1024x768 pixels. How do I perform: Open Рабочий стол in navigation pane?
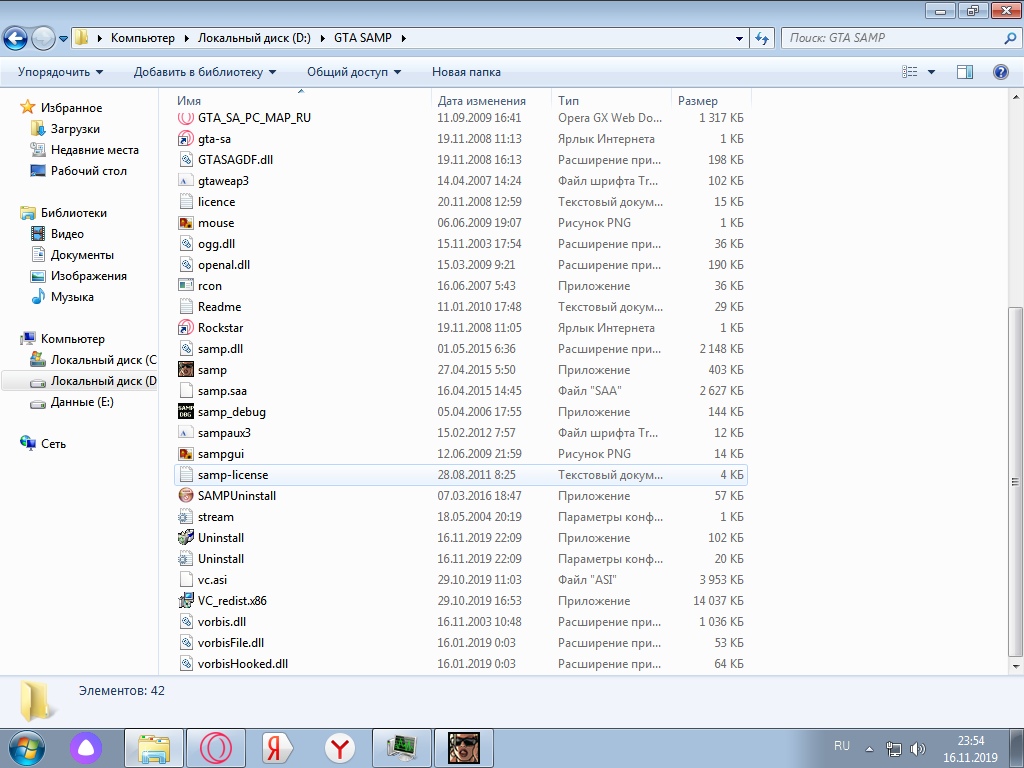point(89,170)
